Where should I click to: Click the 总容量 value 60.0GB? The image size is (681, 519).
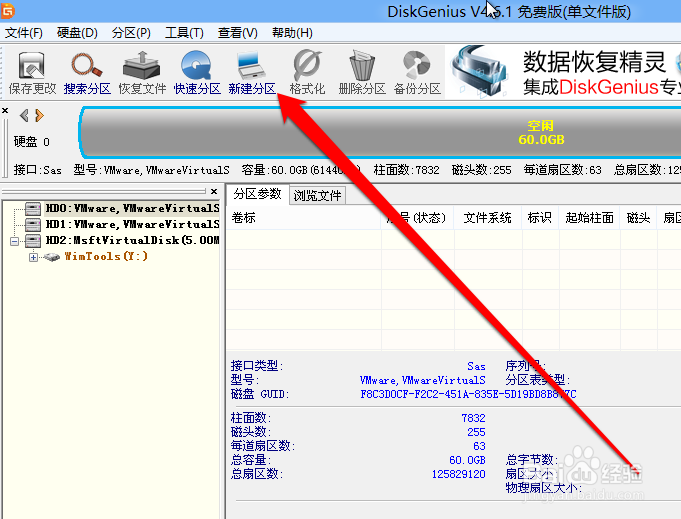click(467, 460)
